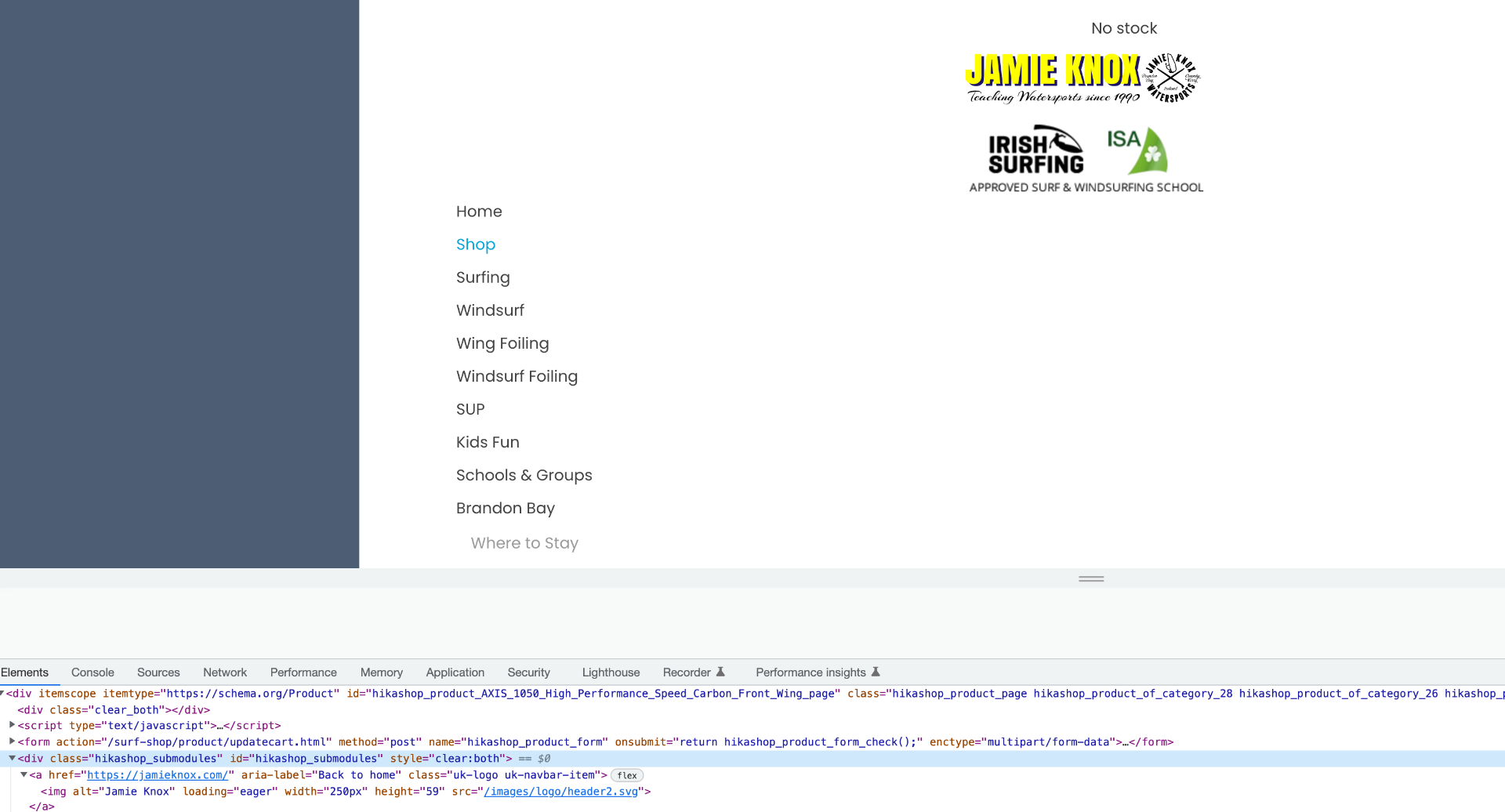Go to the Home page link
The width and height of the screenshot is (1505, 812).
click(479, 212)
